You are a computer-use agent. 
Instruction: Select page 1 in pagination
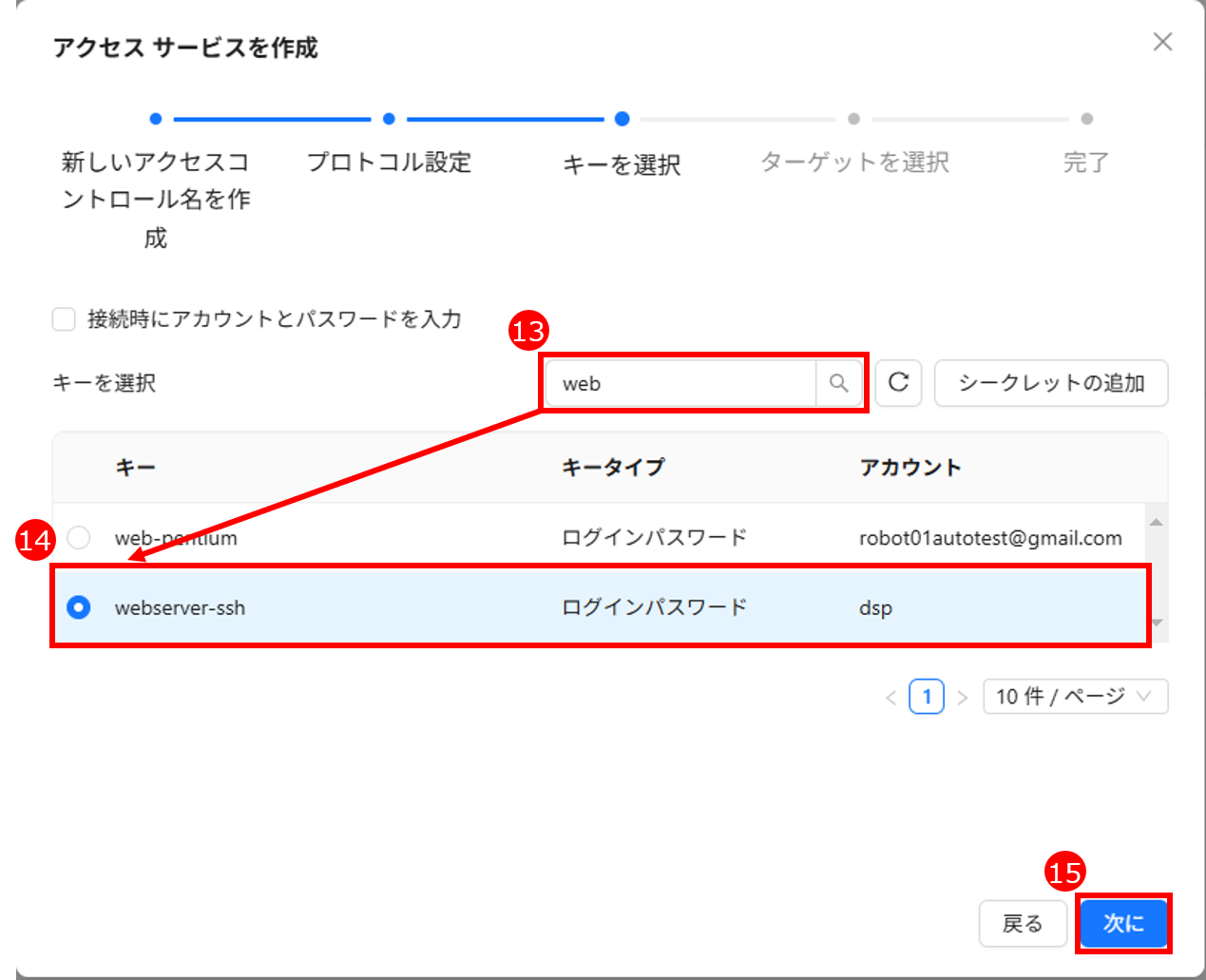927,697
